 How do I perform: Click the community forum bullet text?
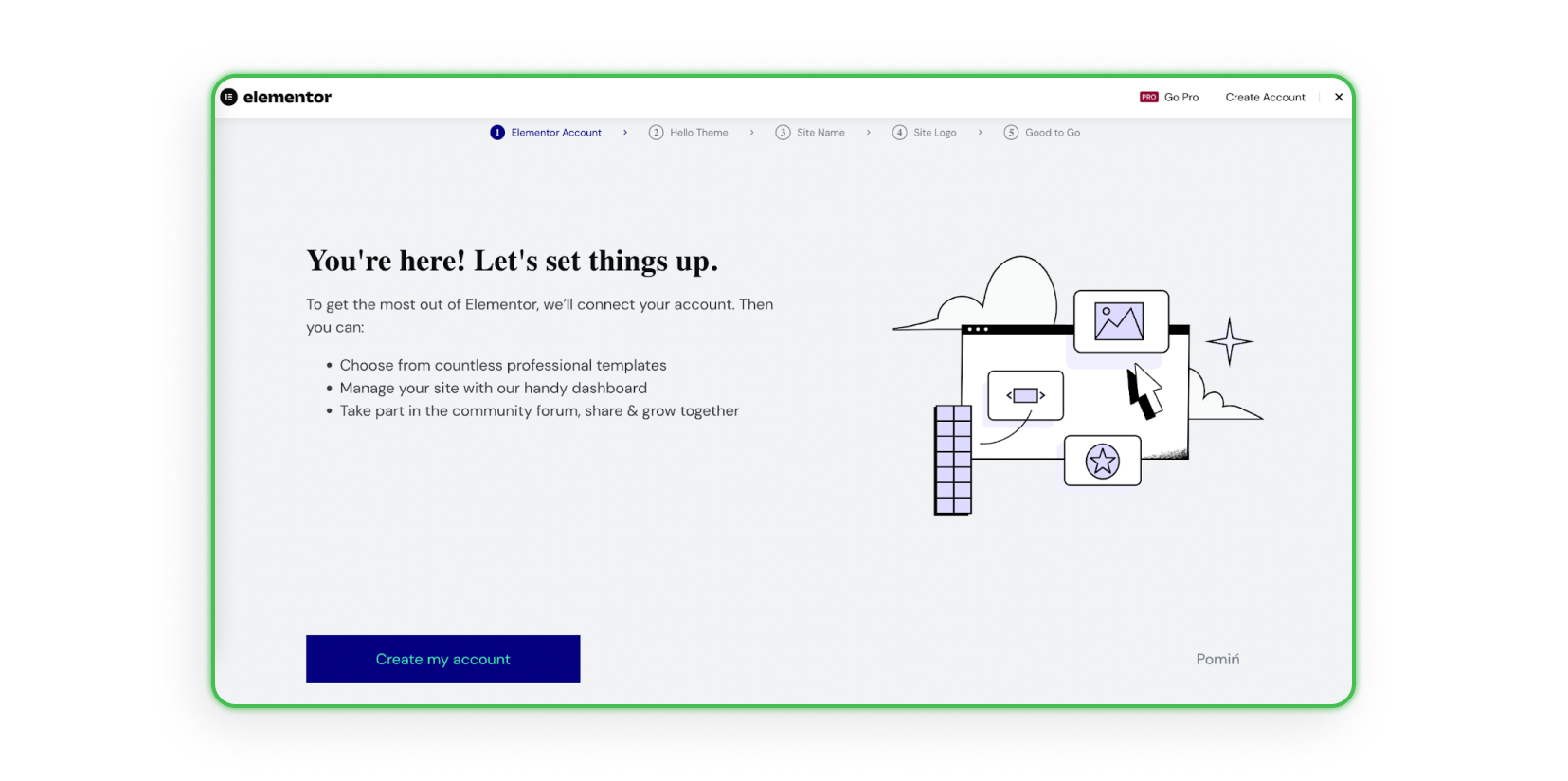pyautogui.click(x=539, y=410)
